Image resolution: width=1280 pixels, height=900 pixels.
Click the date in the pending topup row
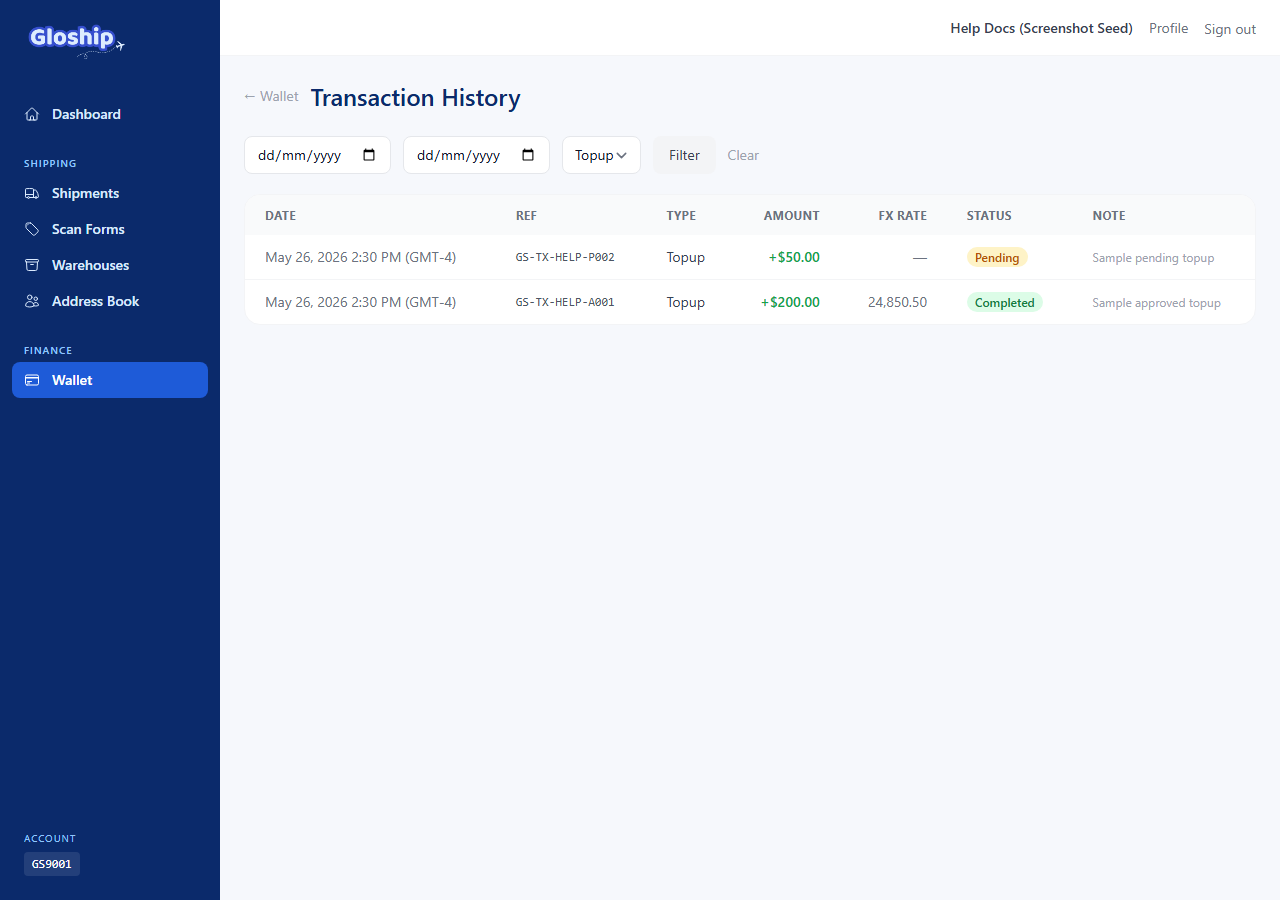coord(360,257)
